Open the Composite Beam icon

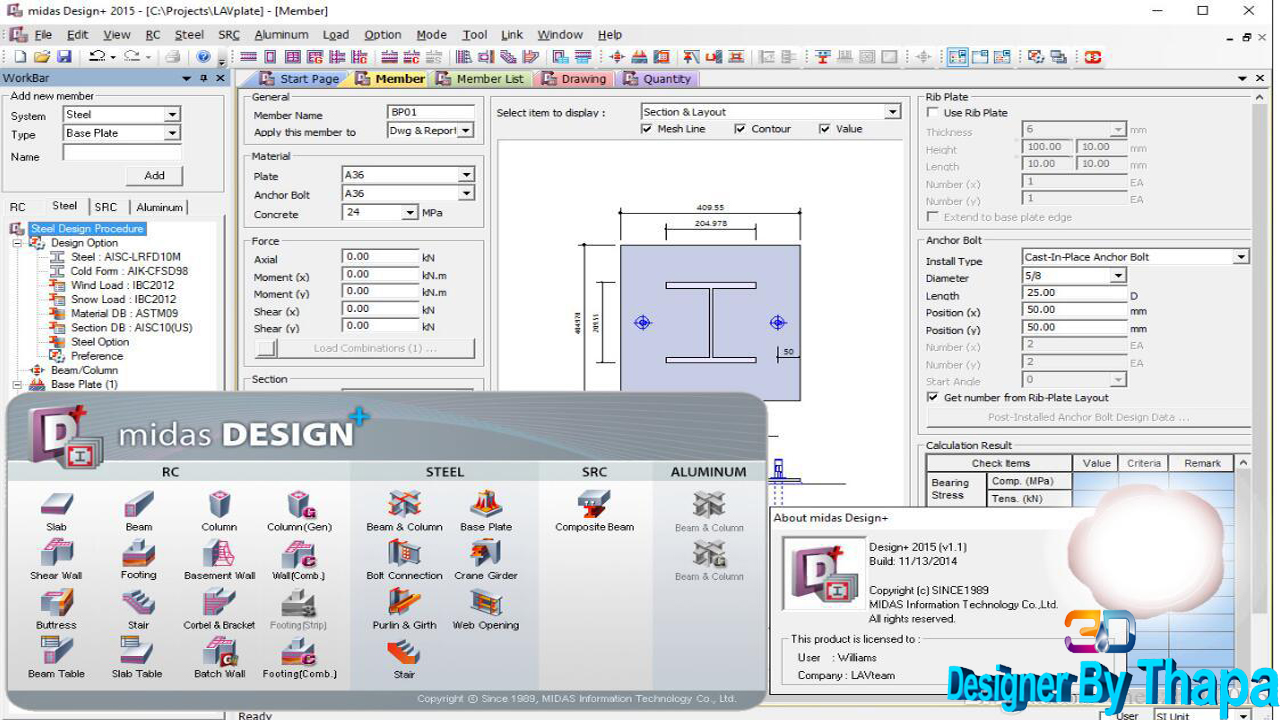coord(594,505)
